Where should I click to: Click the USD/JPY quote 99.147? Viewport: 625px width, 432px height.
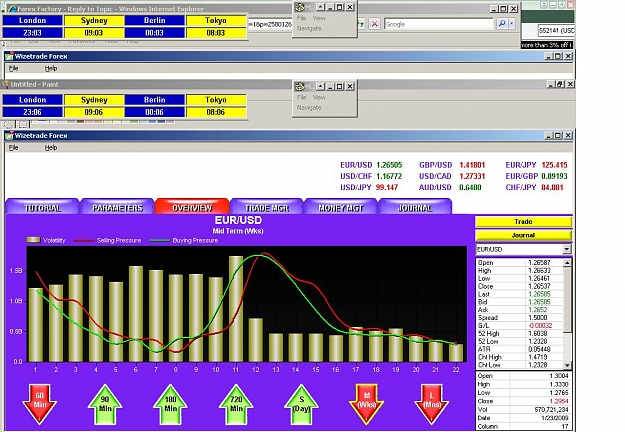387,187
